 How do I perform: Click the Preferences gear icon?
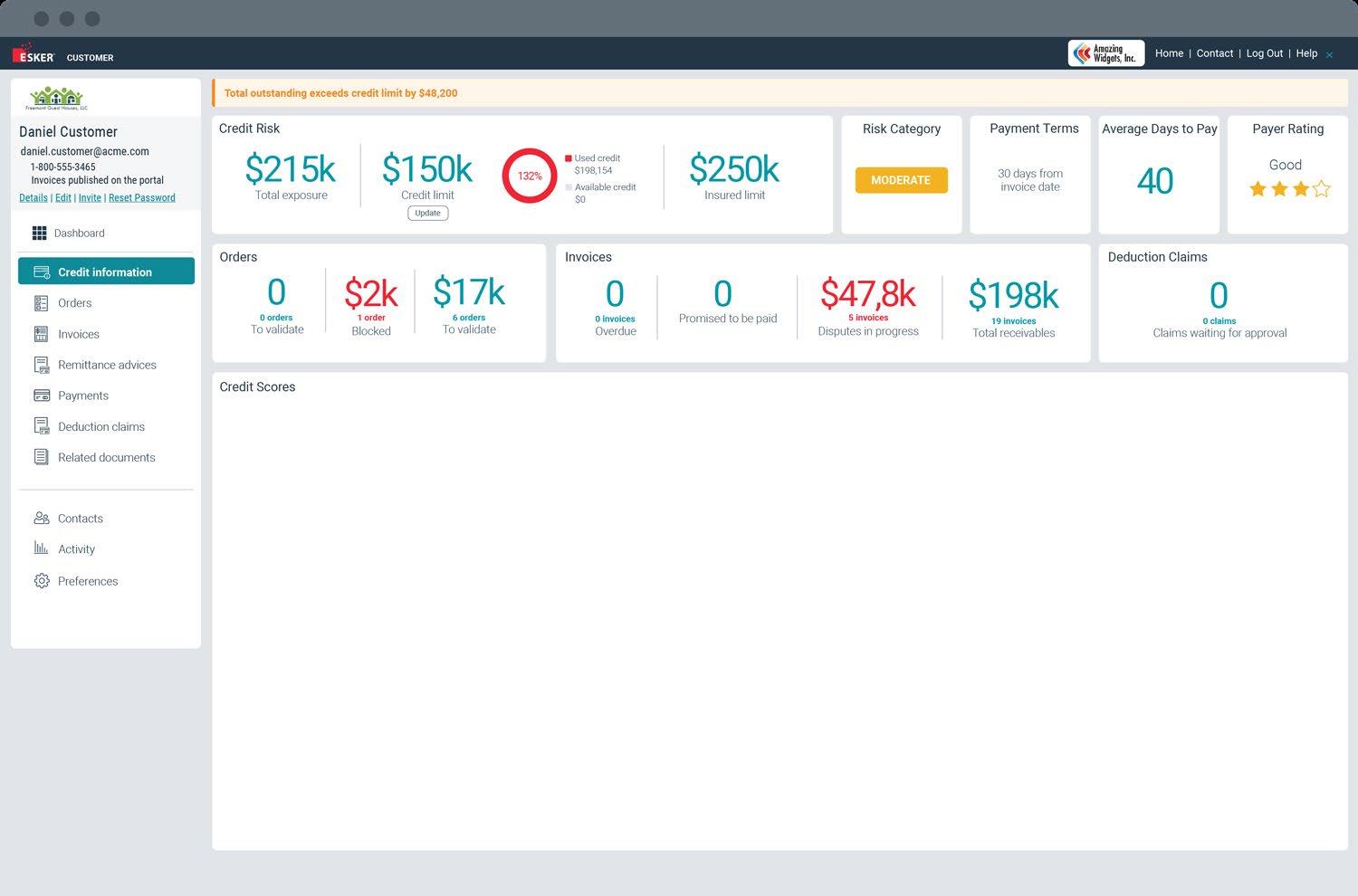[x=42, y=581]
